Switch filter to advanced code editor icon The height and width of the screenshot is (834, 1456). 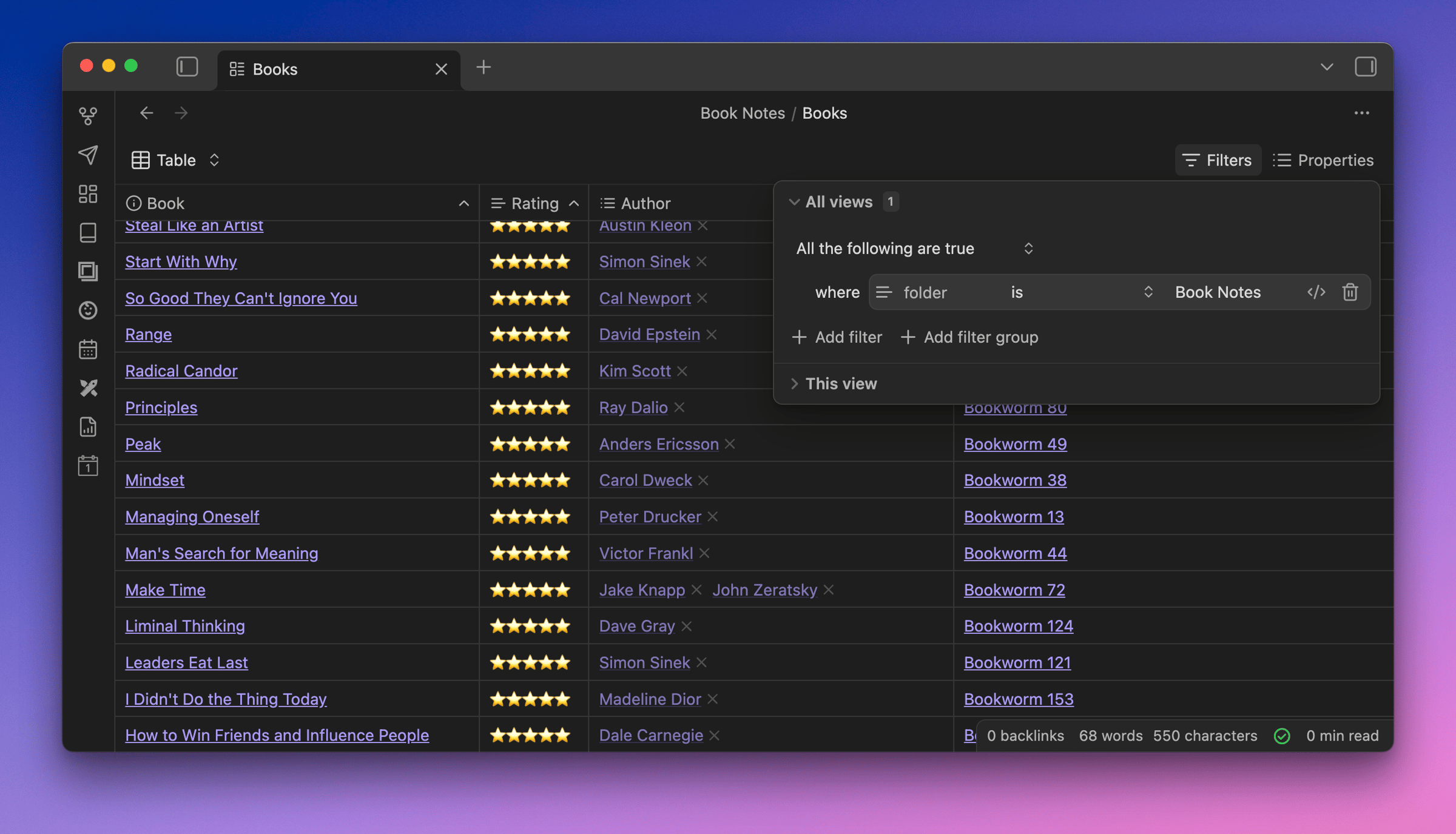coord(1316,292)
